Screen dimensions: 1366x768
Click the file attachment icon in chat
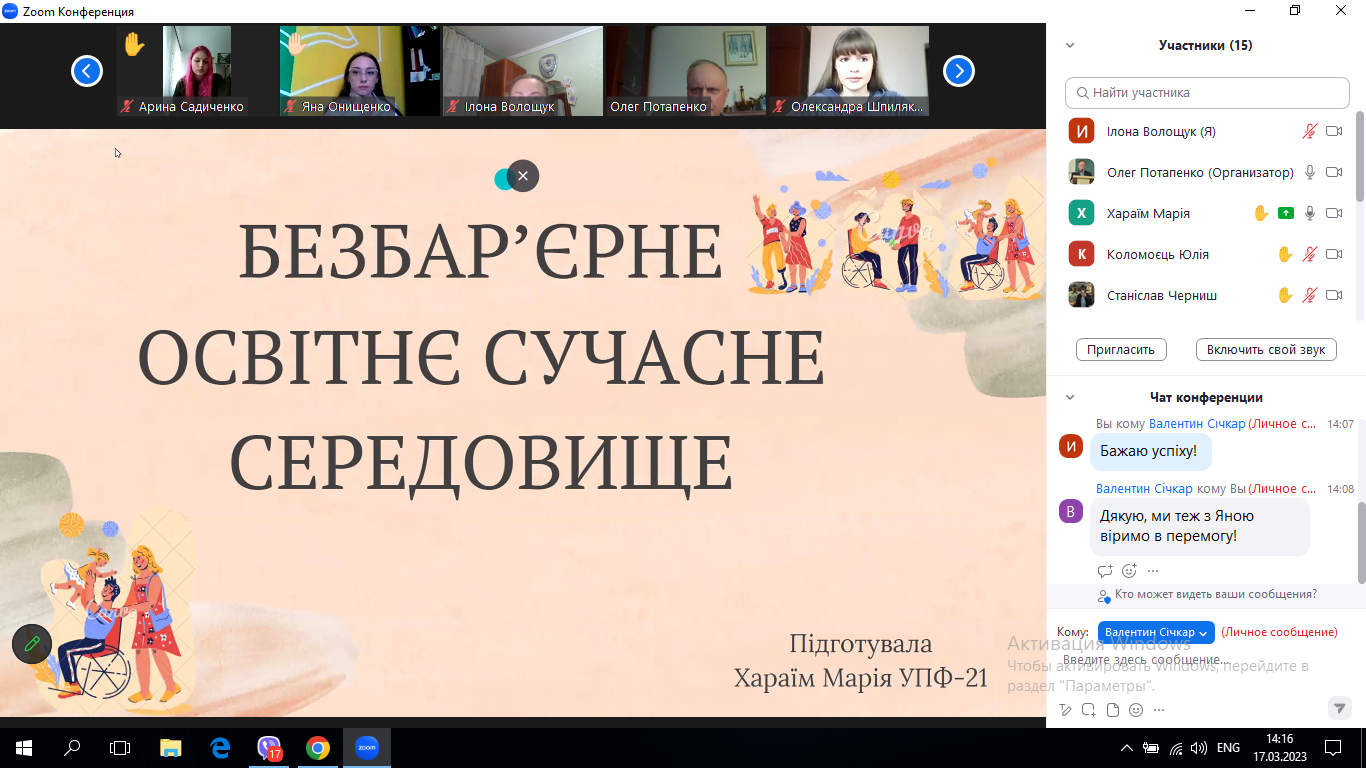coord(1112,710)
